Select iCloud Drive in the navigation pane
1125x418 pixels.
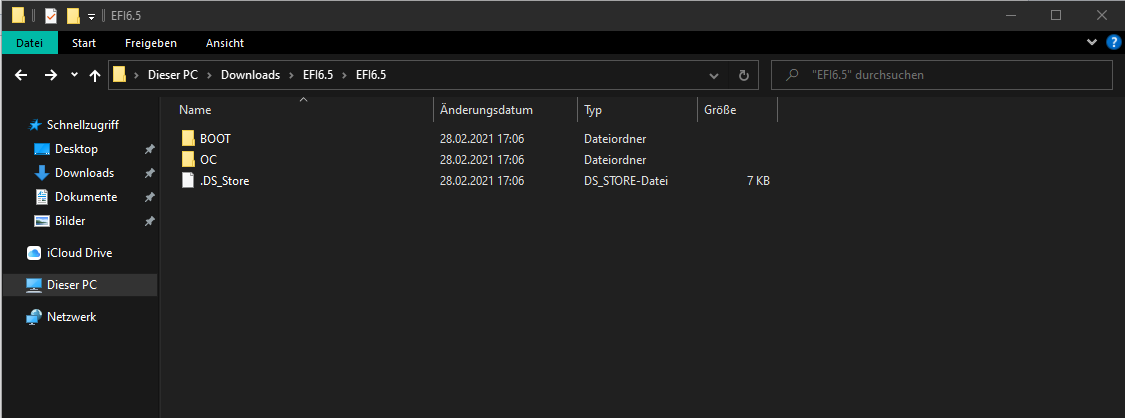(x=79, y=253)
